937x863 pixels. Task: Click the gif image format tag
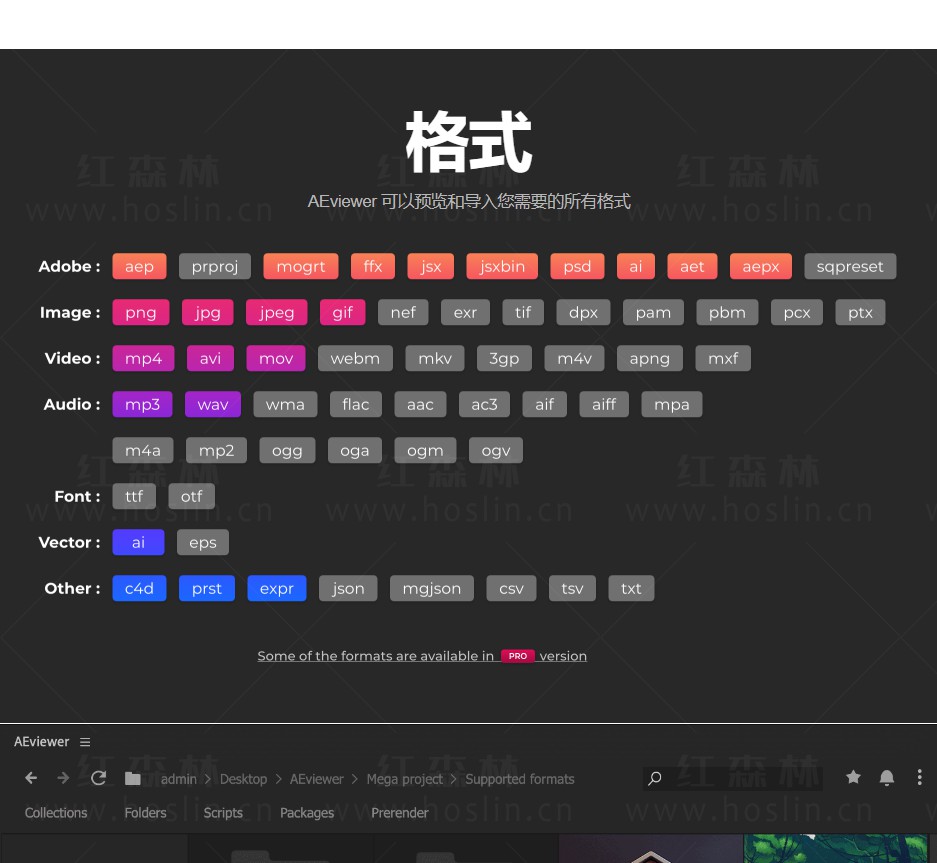click(x=342, y=313)
